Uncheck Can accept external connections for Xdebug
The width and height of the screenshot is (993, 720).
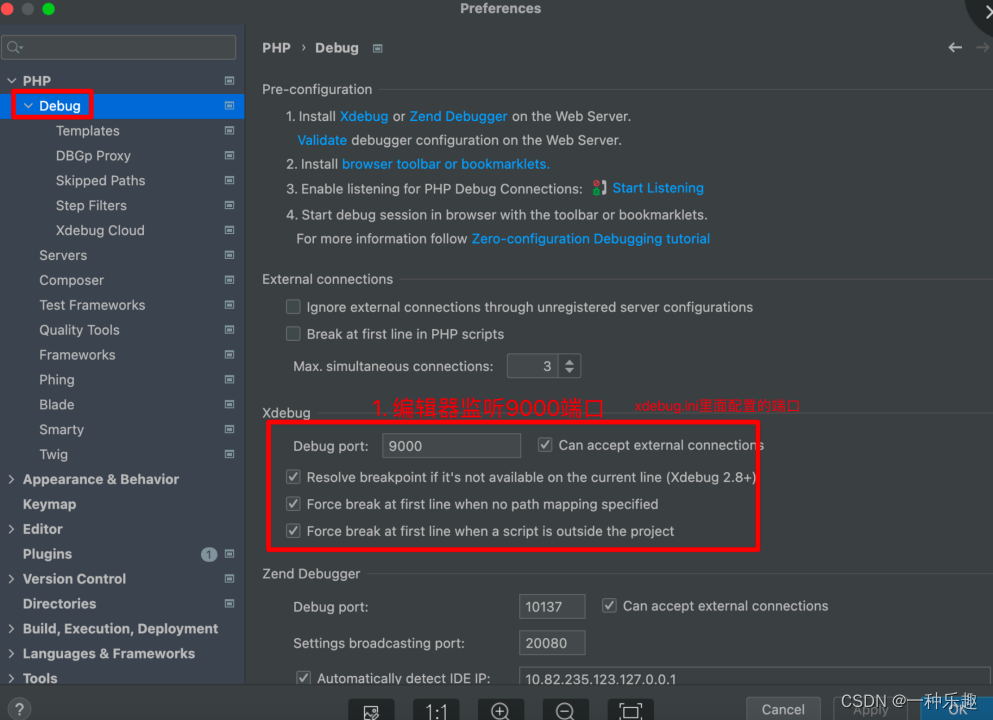coord(545,444)
